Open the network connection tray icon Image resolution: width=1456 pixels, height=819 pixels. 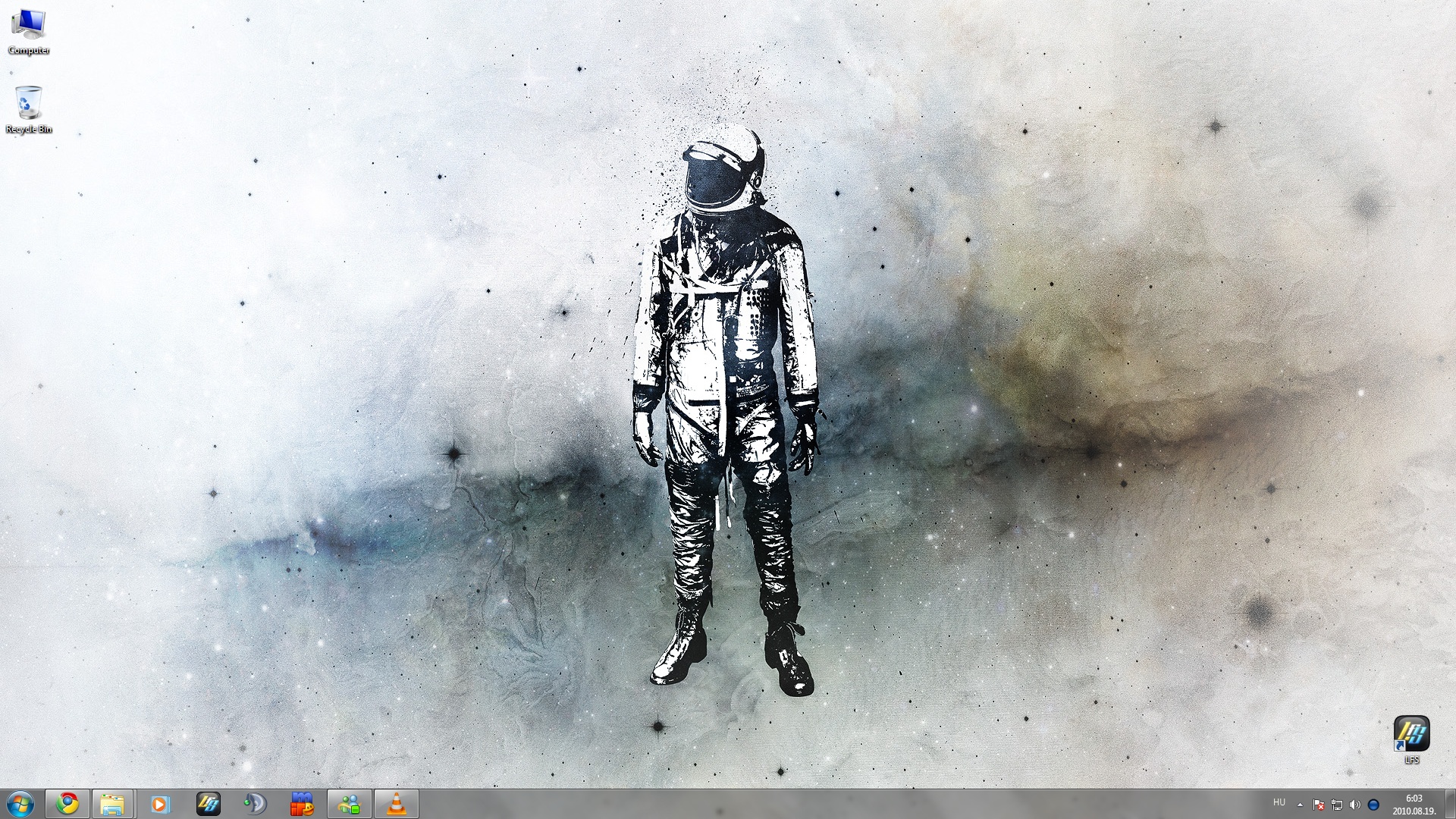(1337, 805)
